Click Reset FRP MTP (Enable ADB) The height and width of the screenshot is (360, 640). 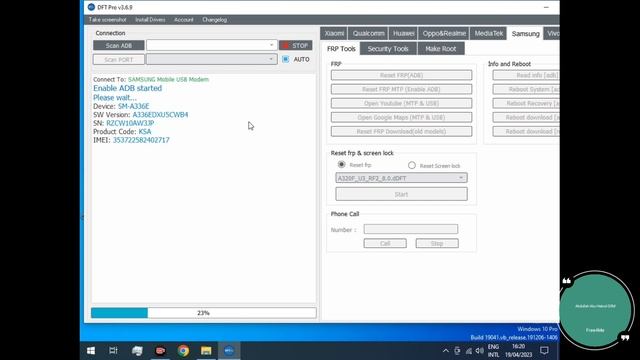coord(401,89)
